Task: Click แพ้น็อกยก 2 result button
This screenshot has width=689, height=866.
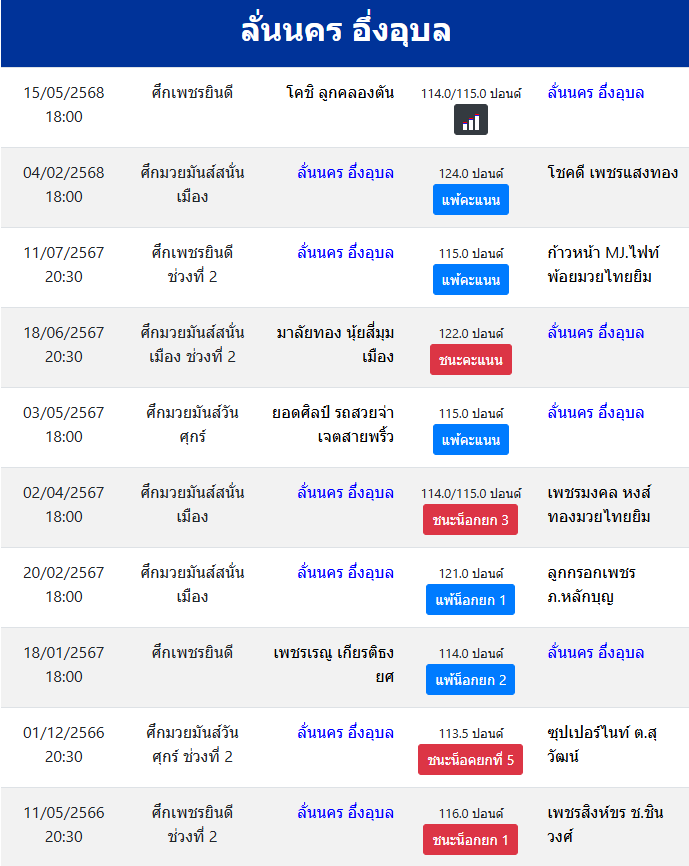Action: 470,680
